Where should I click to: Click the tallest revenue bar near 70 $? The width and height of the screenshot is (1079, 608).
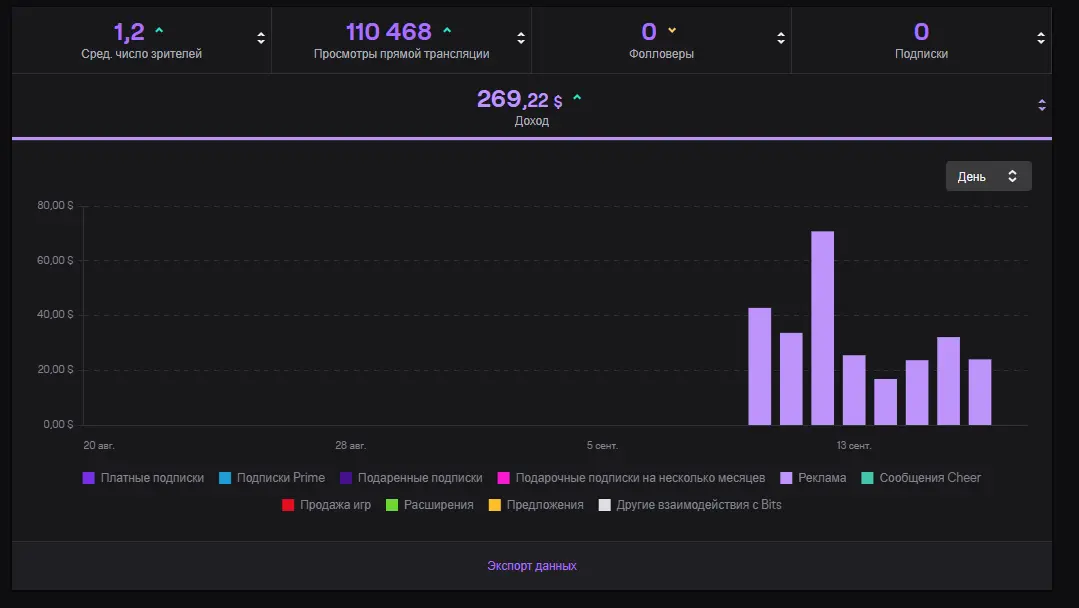pos(822,328)
